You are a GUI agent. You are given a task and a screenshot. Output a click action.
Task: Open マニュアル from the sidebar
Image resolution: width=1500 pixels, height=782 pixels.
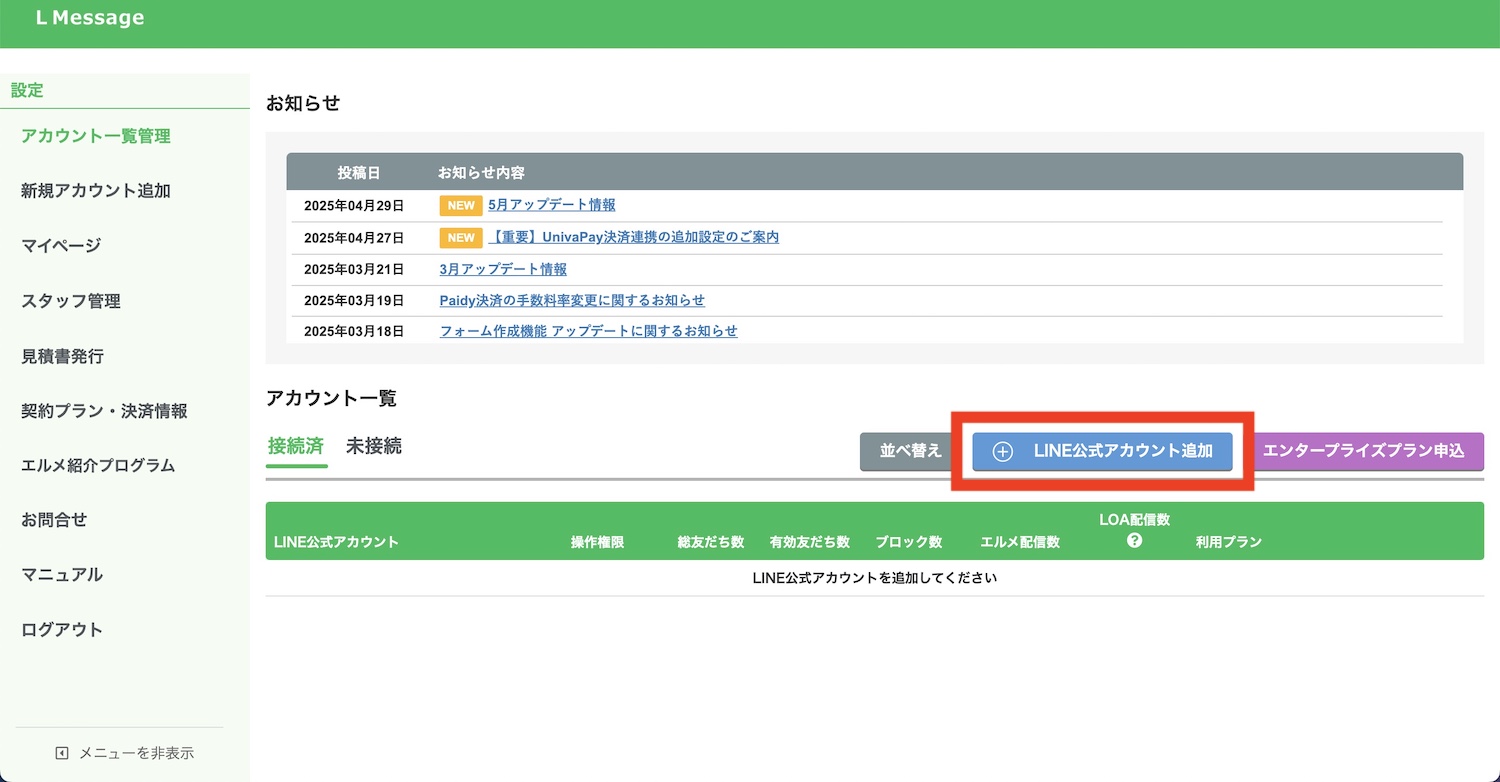click(x=62, y=575)
